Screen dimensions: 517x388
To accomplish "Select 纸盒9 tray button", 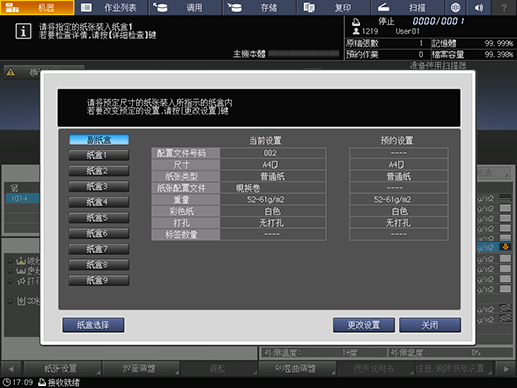I will coord(99,280).
